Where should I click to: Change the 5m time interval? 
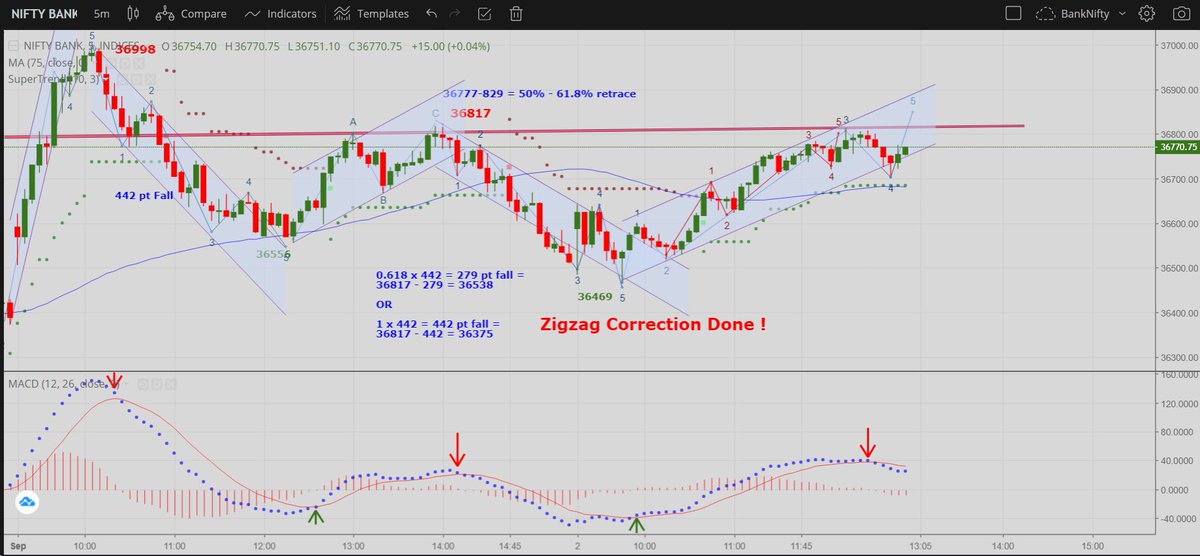pyautogui.click(x=102, y=14)
